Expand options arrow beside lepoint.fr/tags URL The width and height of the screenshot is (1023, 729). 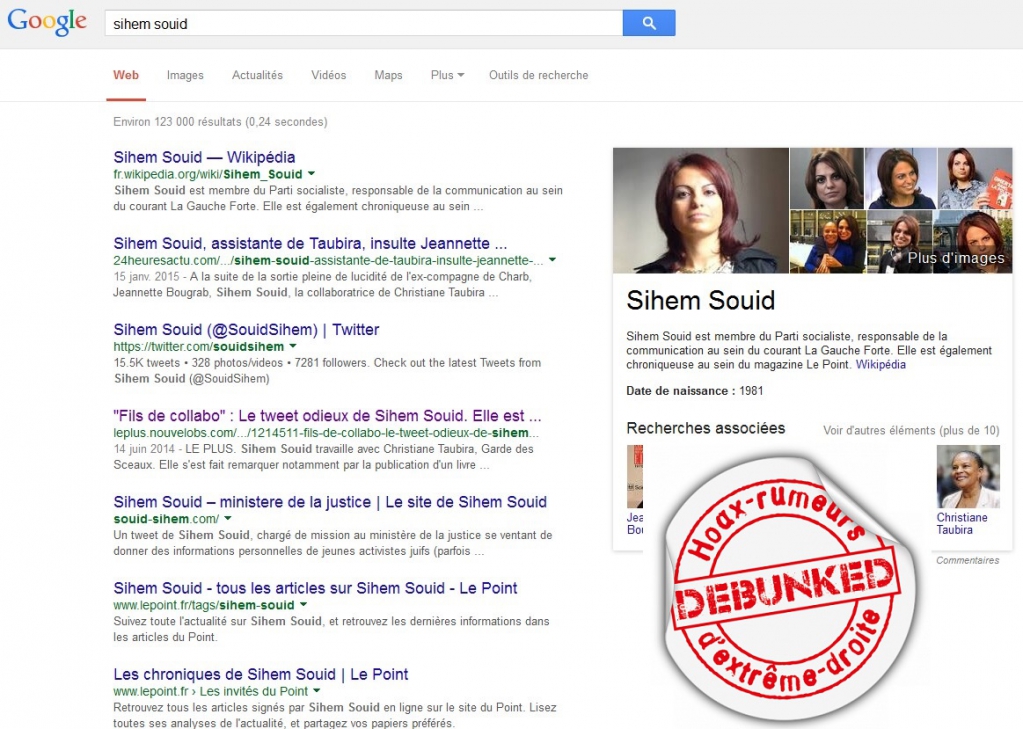[x=303, y=604]
